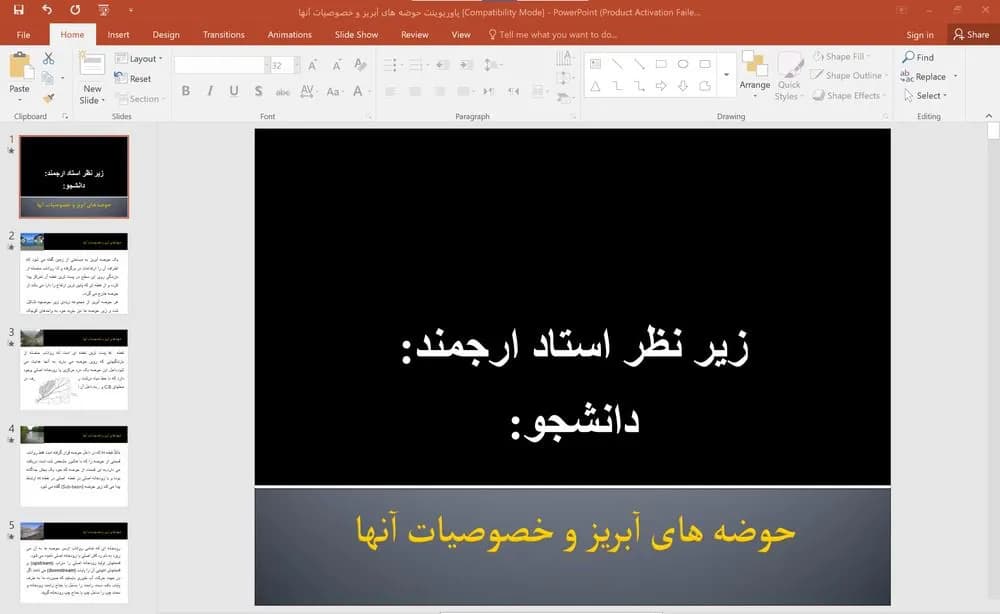The image size is (1000, 614).
Task: Click the numbering list button
Action: tap(417, 65)
